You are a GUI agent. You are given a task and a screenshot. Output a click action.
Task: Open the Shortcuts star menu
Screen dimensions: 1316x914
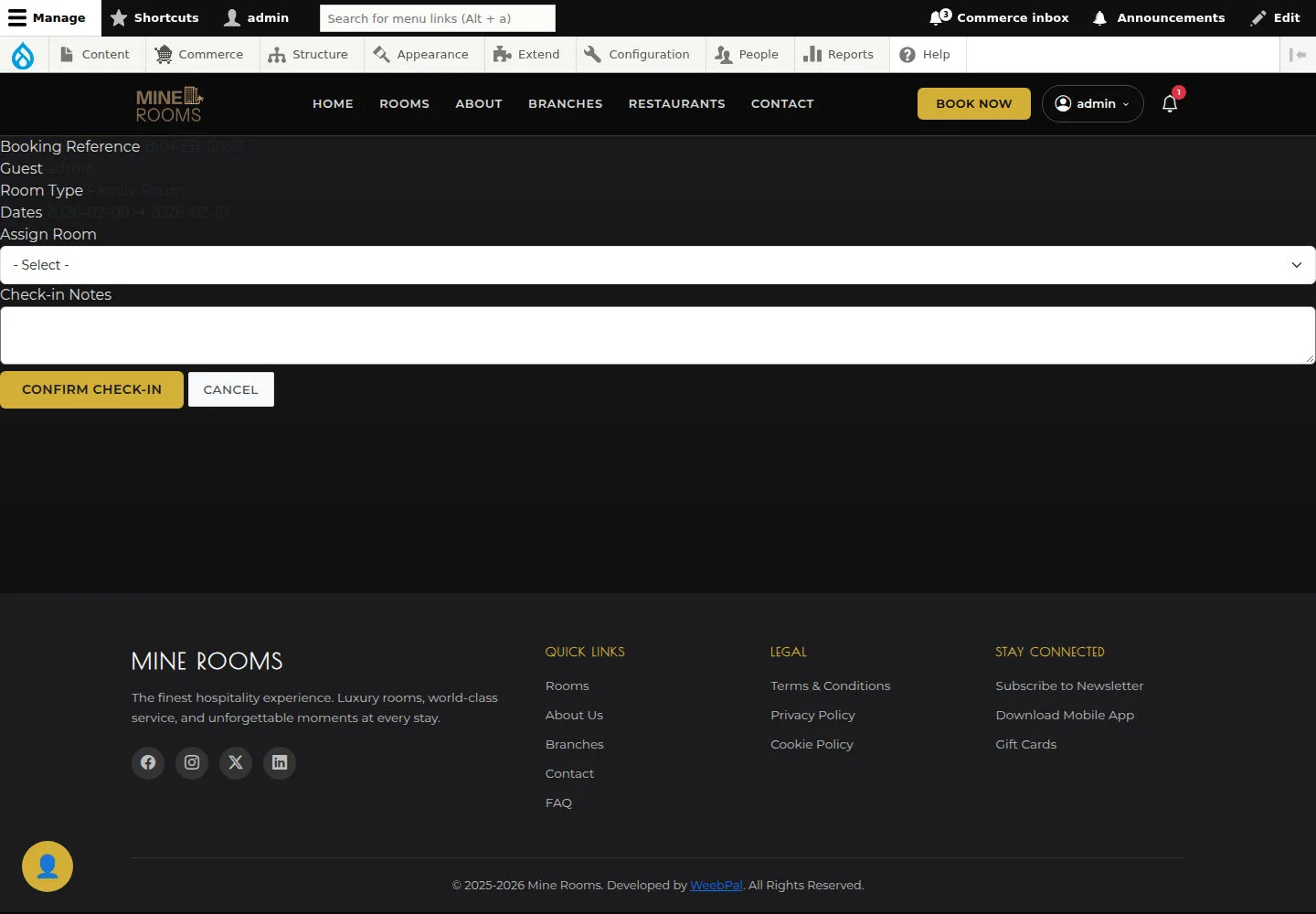click(154, 17)
